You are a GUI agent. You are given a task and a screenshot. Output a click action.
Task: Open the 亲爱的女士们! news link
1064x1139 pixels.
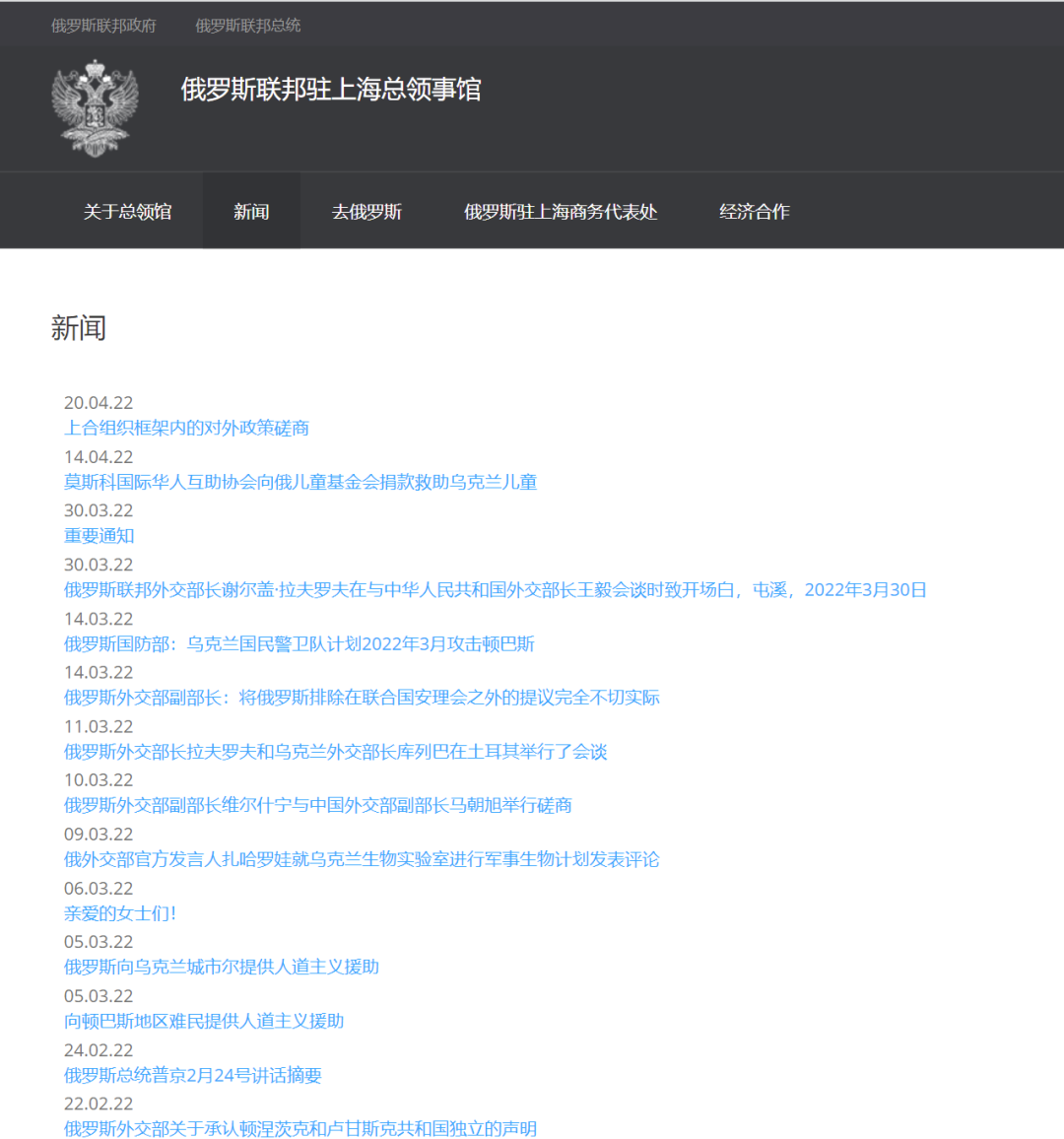pyautogui.click(x=120, y=913)
